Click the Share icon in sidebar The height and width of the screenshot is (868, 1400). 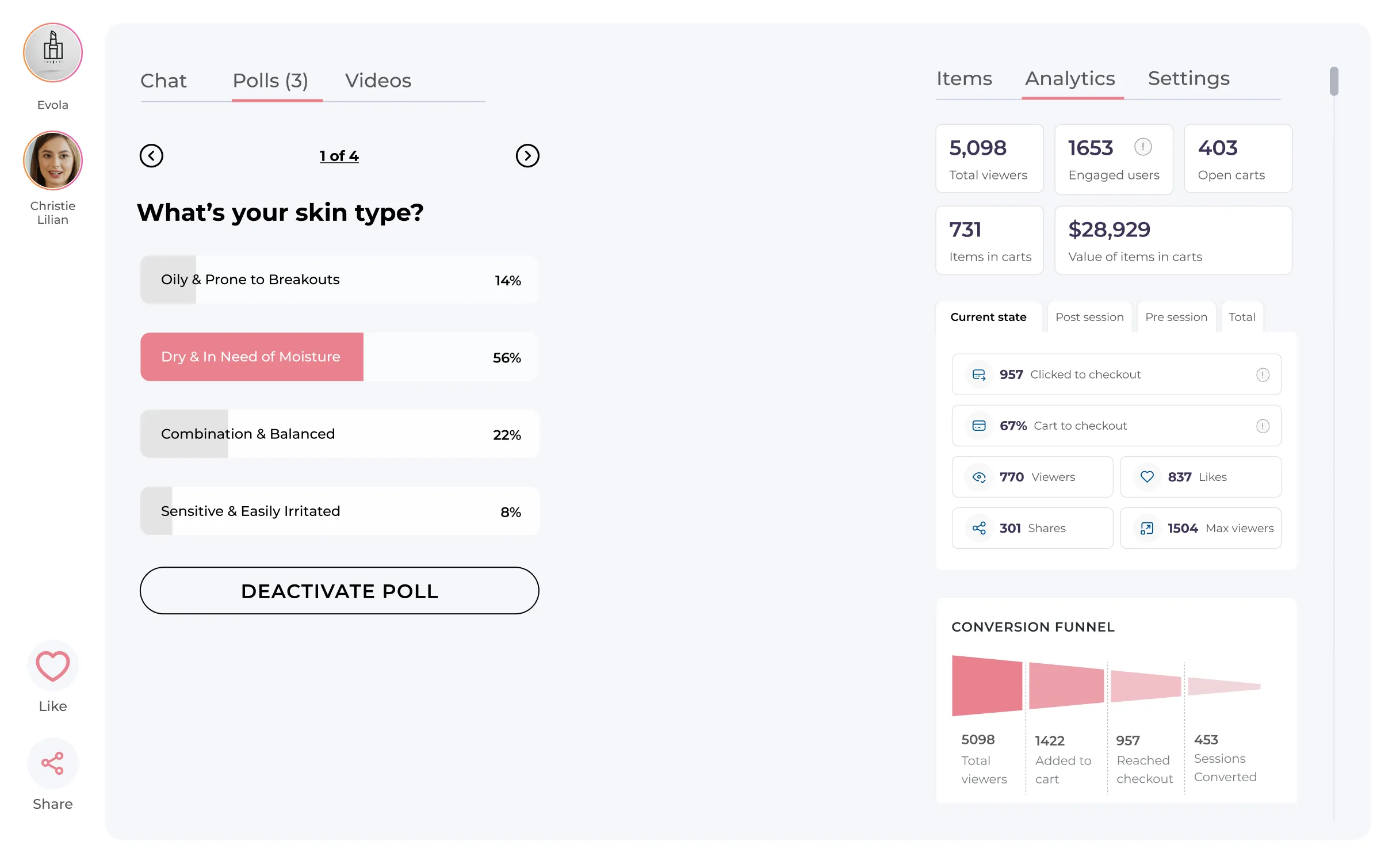pos(52,763)
